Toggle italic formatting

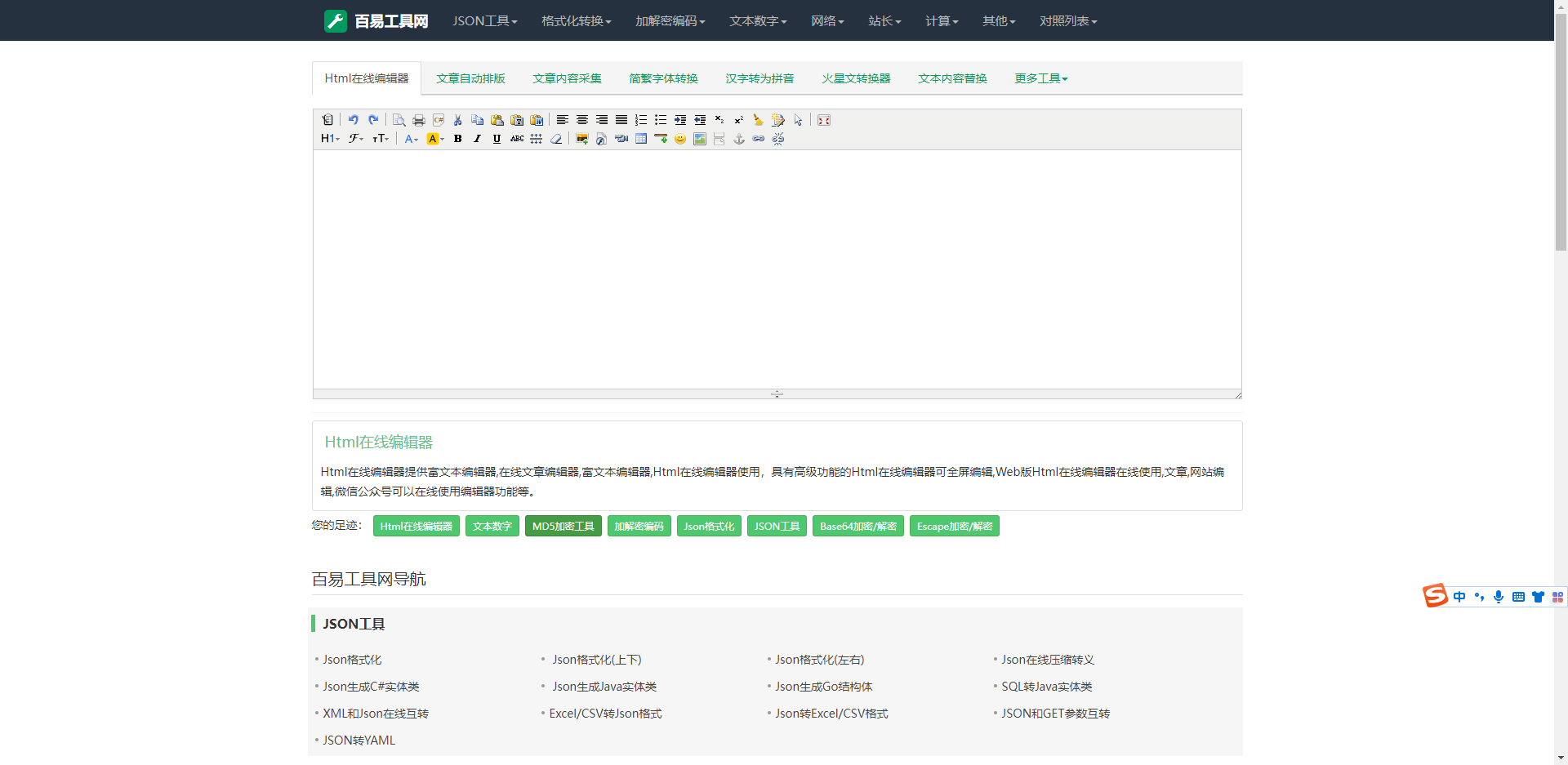click(478, 139)
